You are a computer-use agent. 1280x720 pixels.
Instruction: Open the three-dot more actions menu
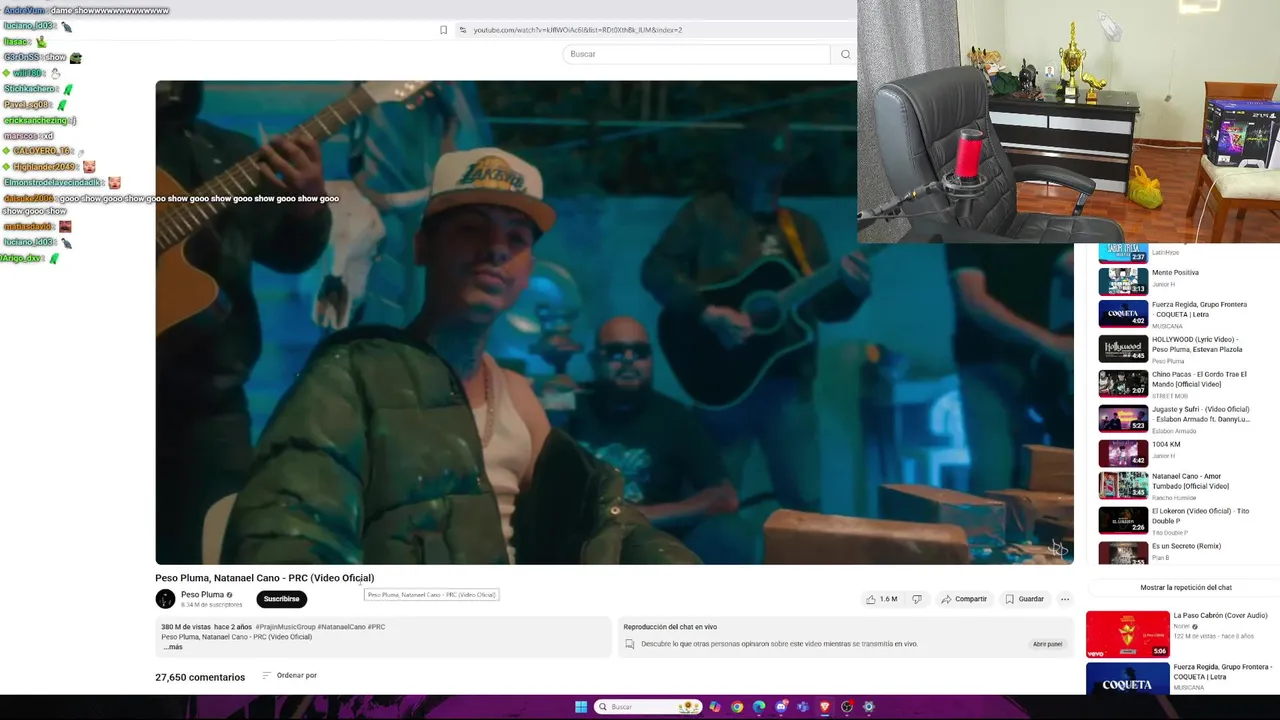tap(1064, 599)
